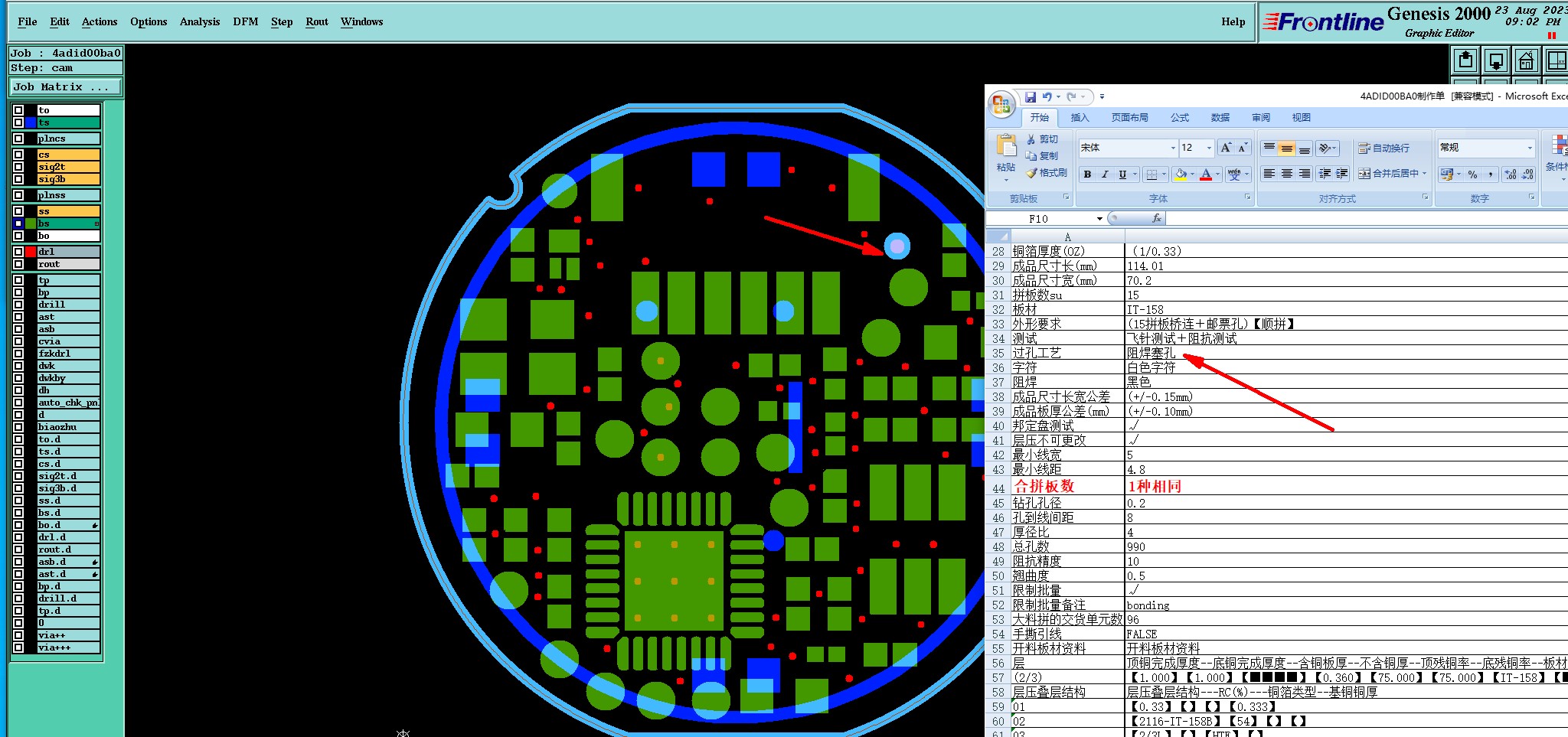Center text horizontally
This screenshot has width=1568, height=737.
pyautogui.click(x=1287, y=174)
